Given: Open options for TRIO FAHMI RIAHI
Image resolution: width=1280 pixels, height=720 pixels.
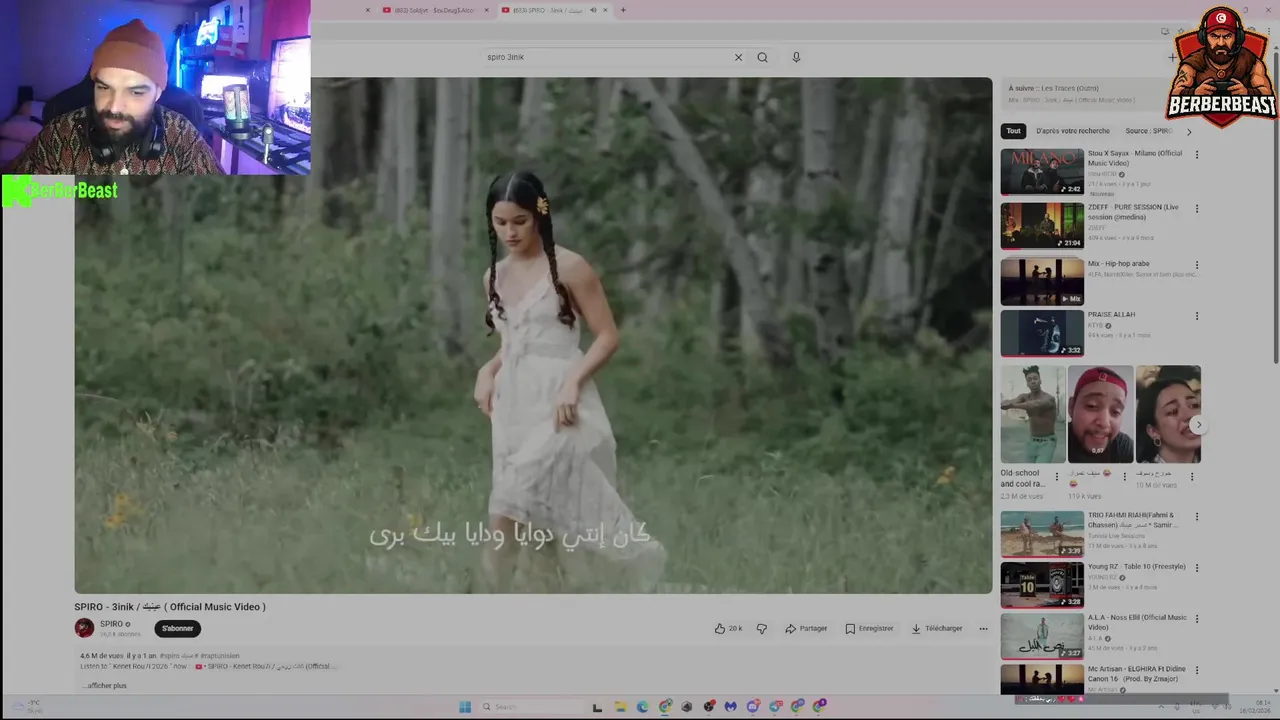Looking at the screenshot, I should (1197, 518).
